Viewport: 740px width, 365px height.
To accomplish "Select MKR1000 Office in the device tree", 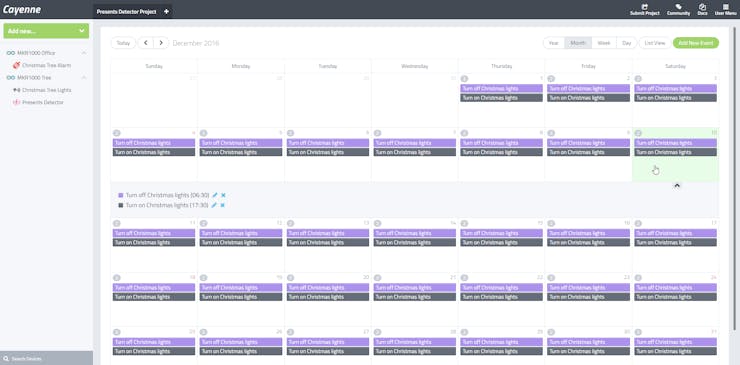I will [x=36, y=53].
